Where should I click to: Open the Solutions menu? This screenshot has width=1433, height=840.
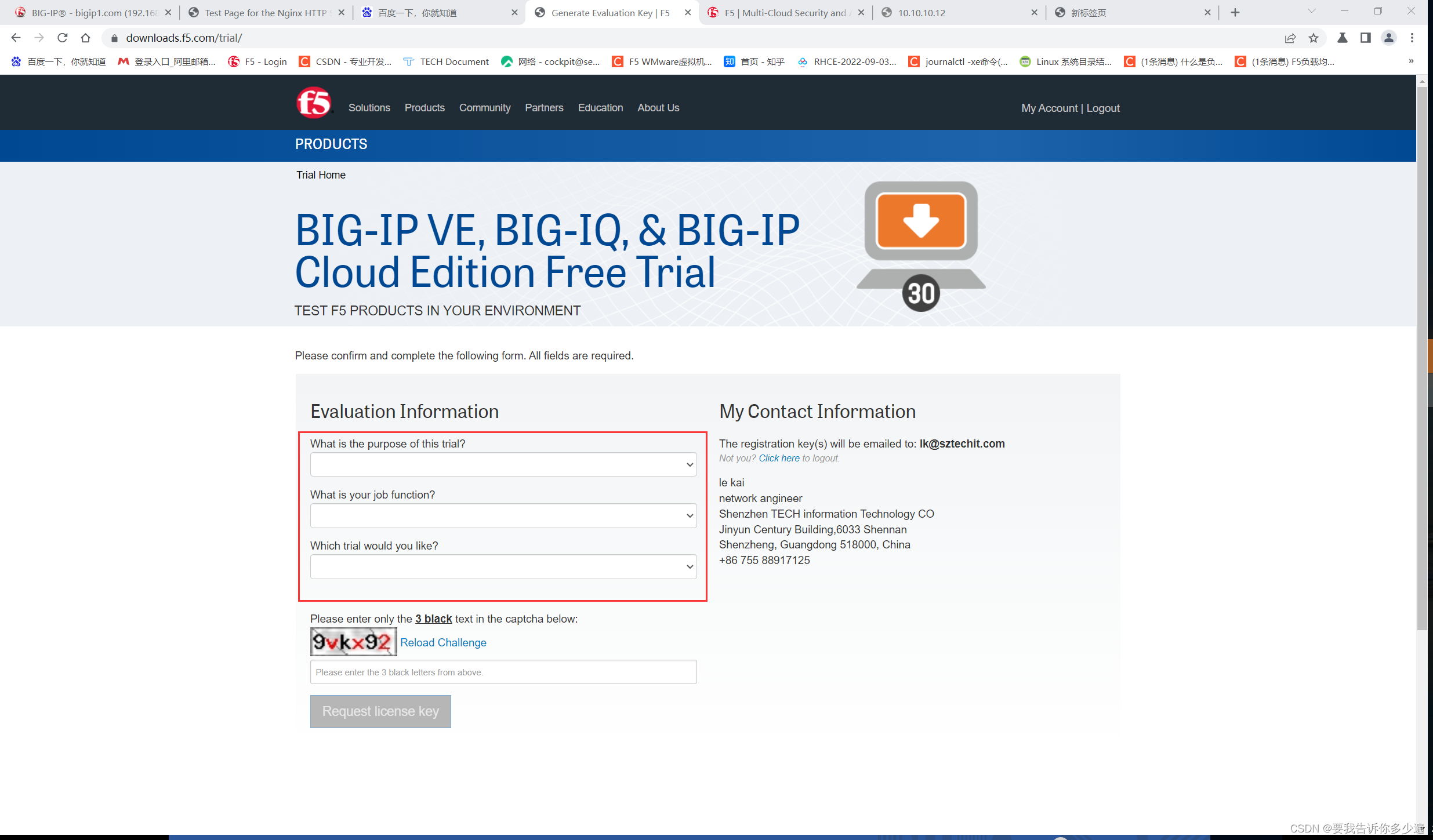pyautogui.click(x=369, y=108)
